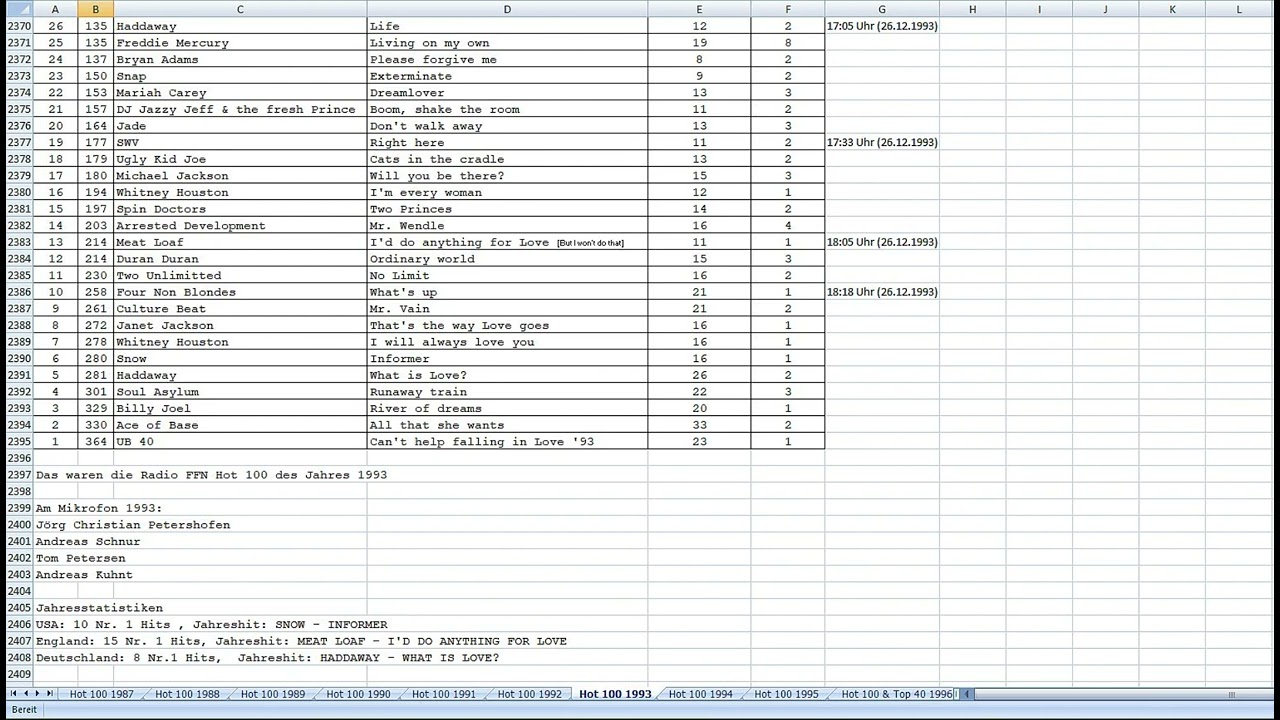Screen dimensions: 1280x720
Task: Select column C header
Action: coord(240,9)
